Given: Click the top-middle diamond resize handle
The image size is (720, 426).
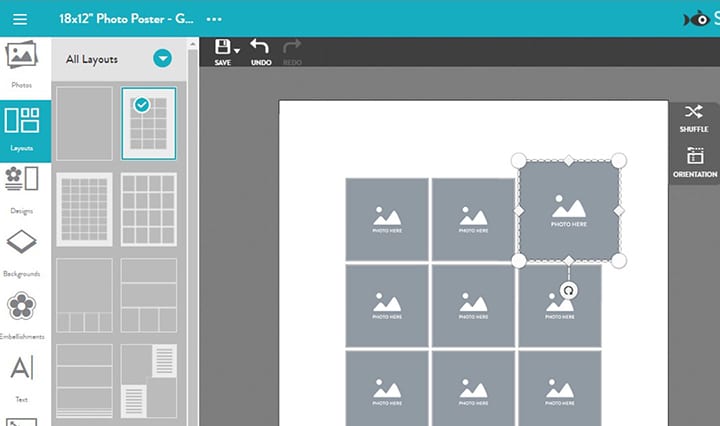Looking at the screenshot, I should tap(569, 161).
